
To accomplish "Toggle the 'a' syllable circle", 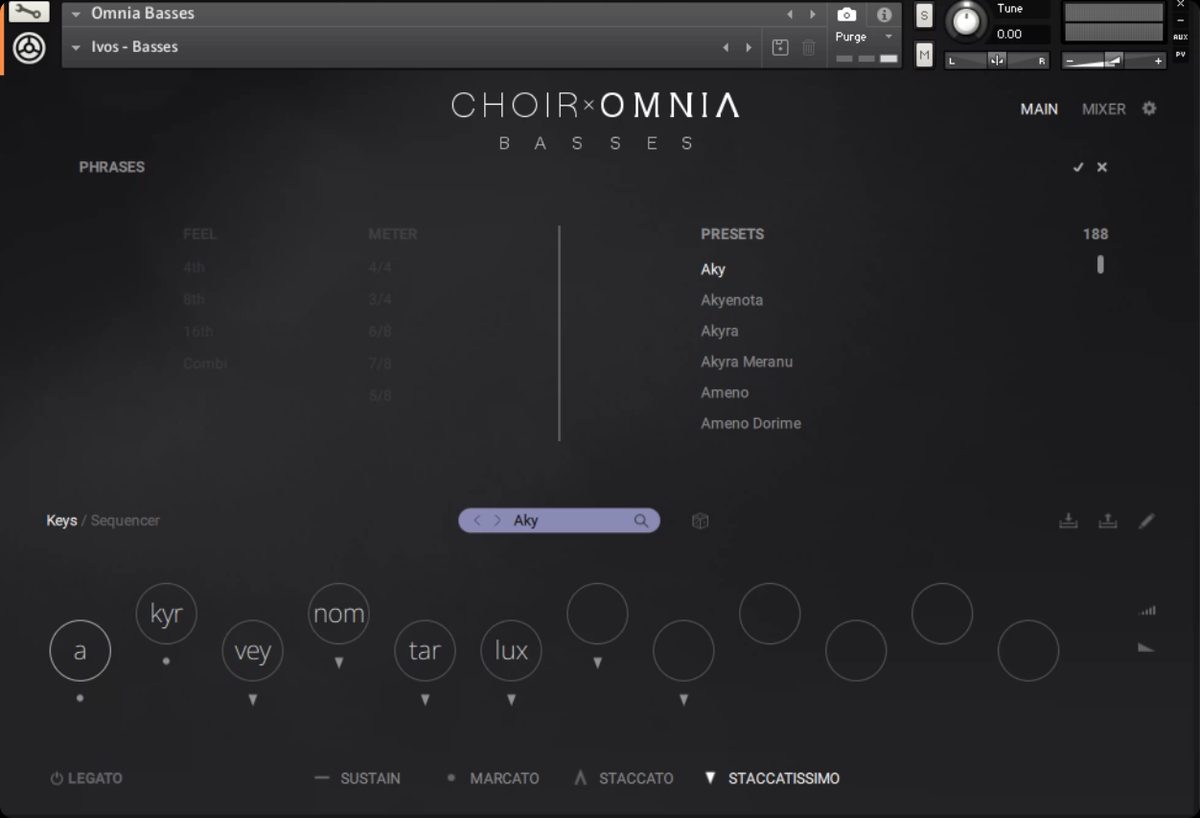I will tap(80, 651).
